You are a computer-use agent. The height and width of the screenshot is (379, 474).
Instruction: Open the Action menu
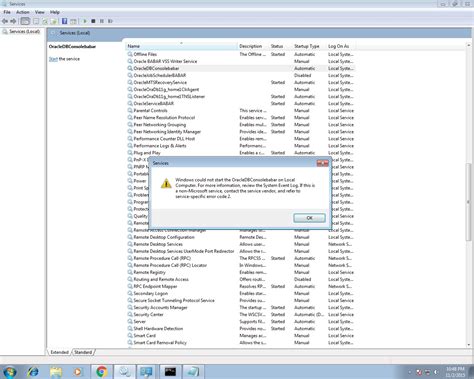click(x=23, y=12)
